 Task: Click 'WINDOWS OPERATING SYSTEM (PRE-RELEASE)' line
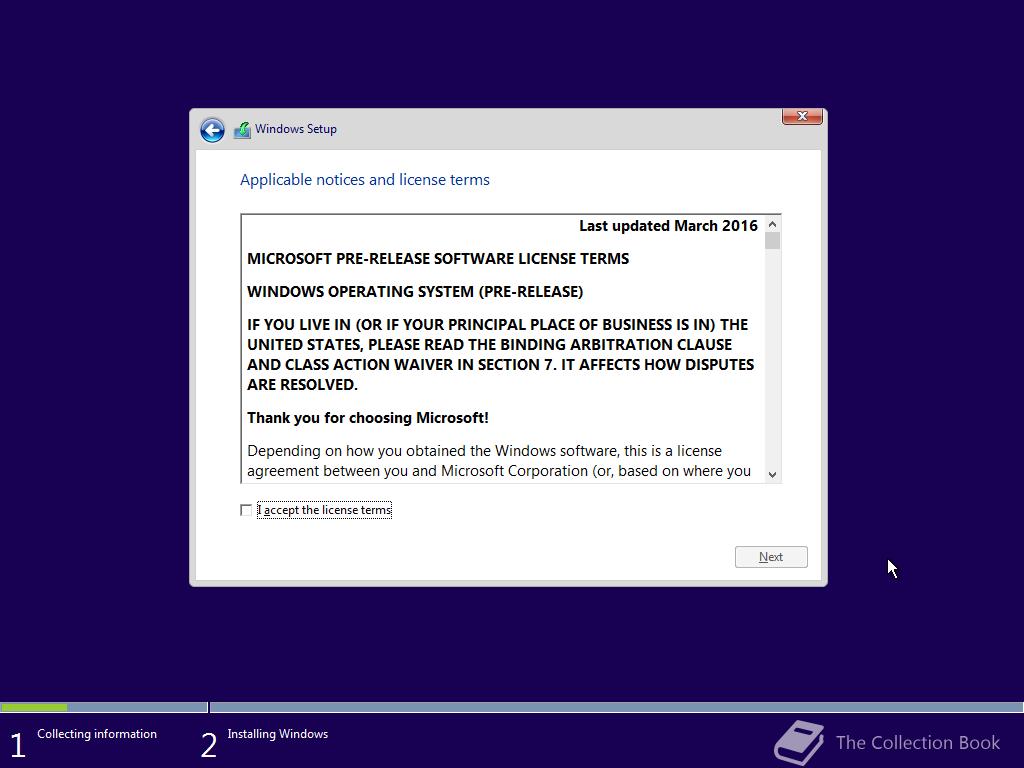pos(415,292)
